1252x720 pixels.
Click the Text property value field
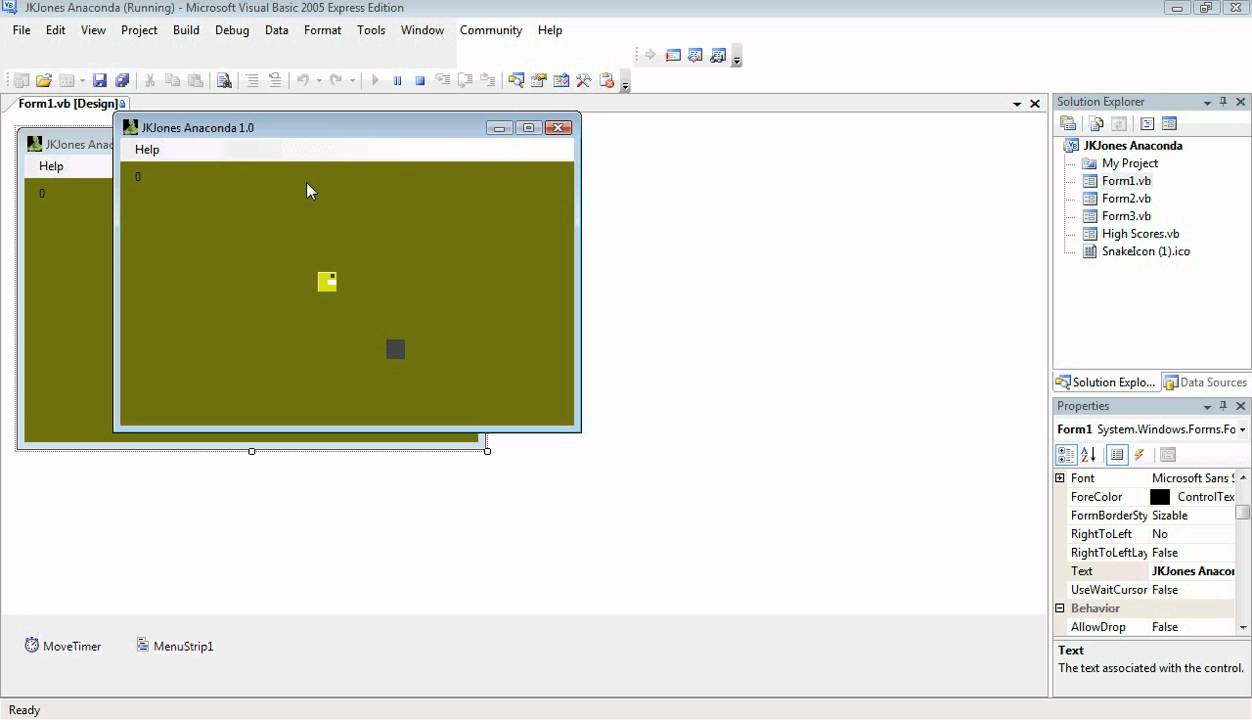pyautogui.click(x=1192, y=571)
